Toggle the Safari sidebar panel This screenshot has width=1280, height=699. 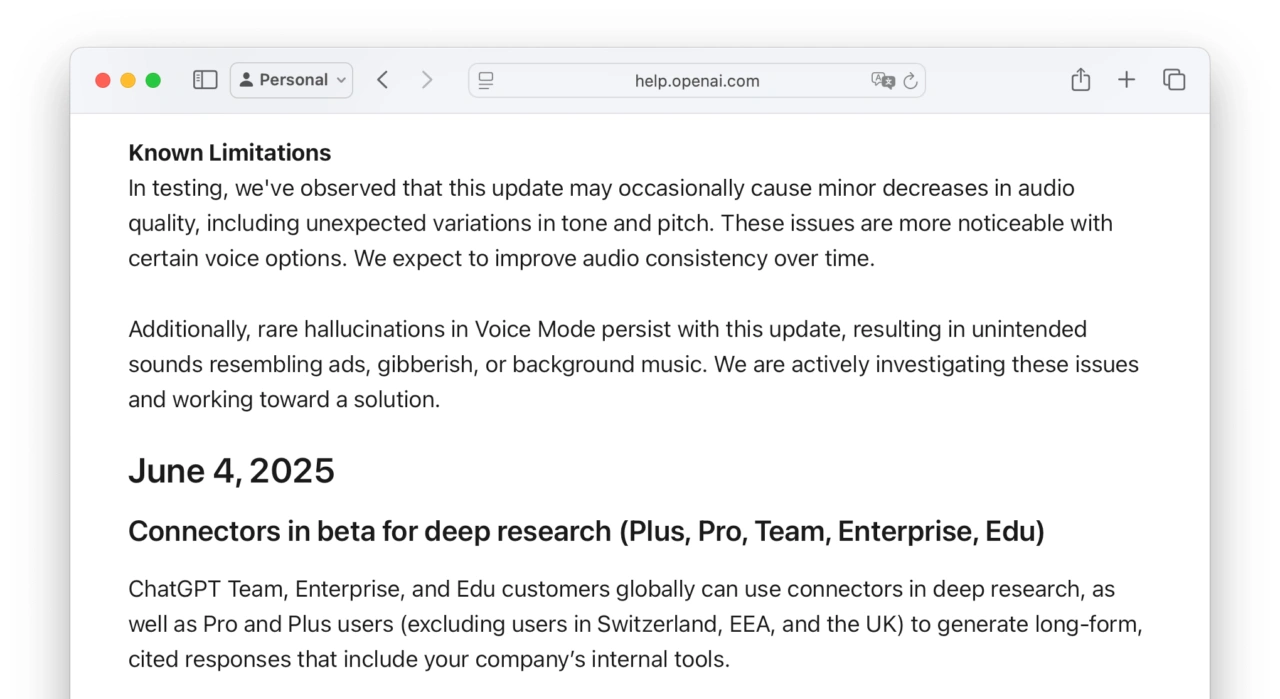point(205,80)
